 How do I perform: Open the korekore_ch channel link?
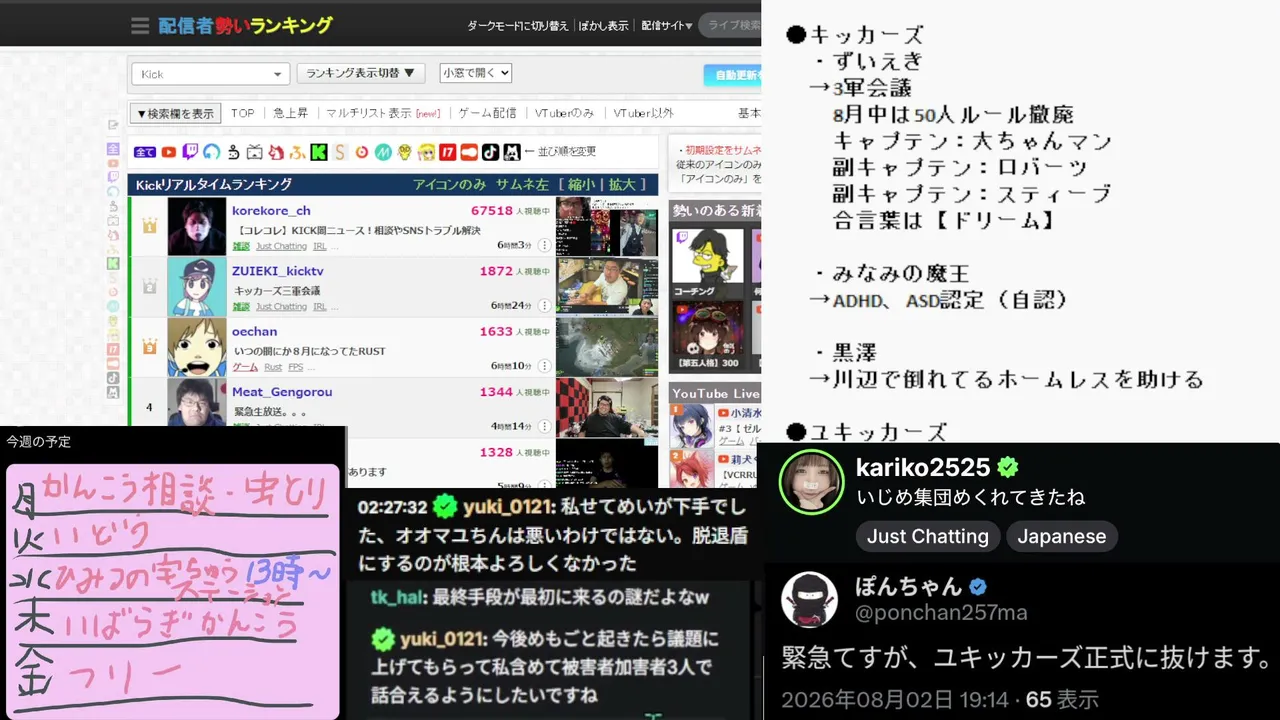271,211
